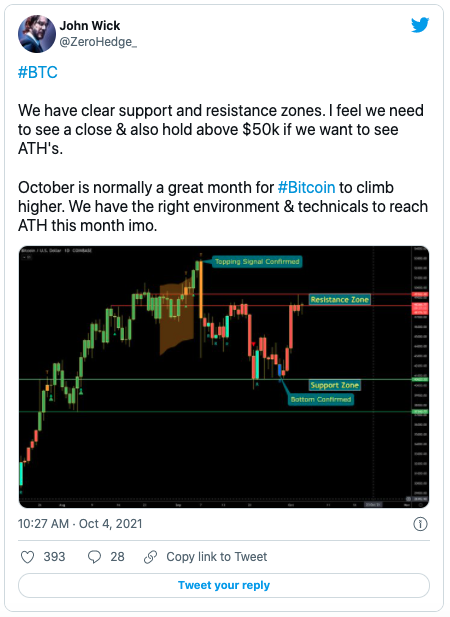Like the tweet with heart icon

click(28, 557)
